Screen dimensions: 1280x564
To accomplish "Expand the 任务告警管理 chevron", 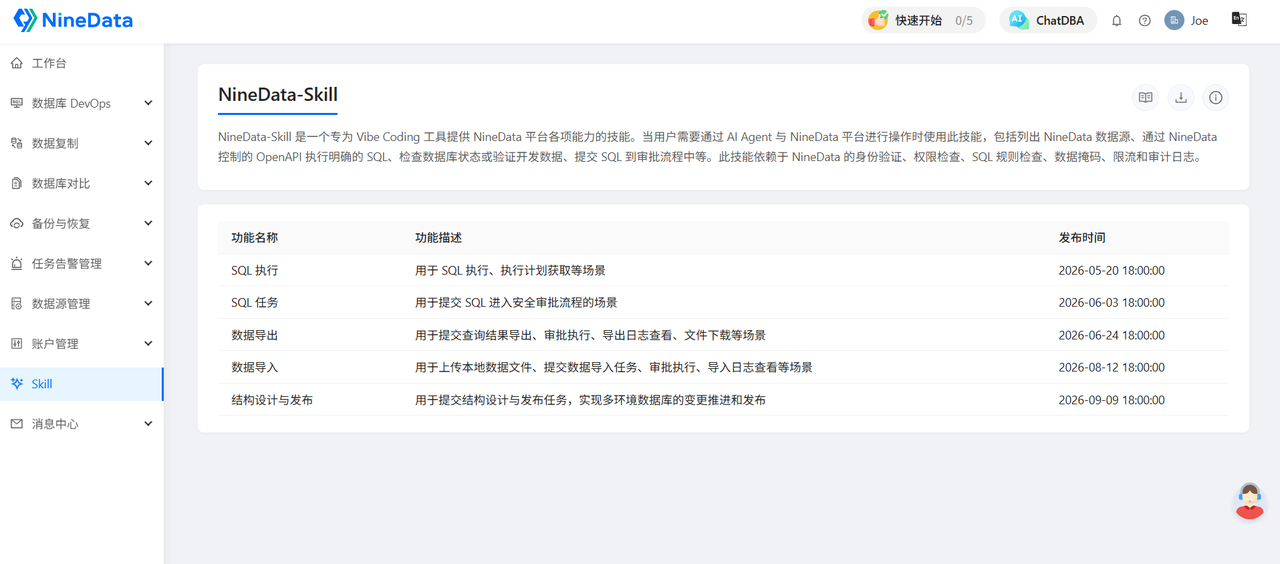I will tap(148, 263).
